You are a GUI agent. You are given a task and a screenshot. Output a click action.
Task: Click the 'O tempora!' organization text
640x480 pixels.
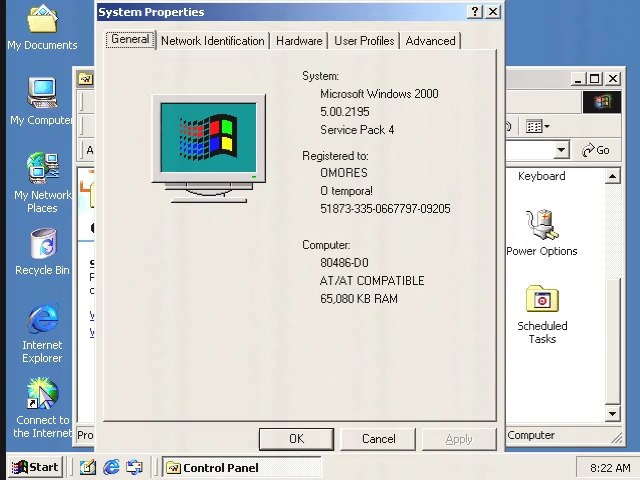(x=346, y=191)
